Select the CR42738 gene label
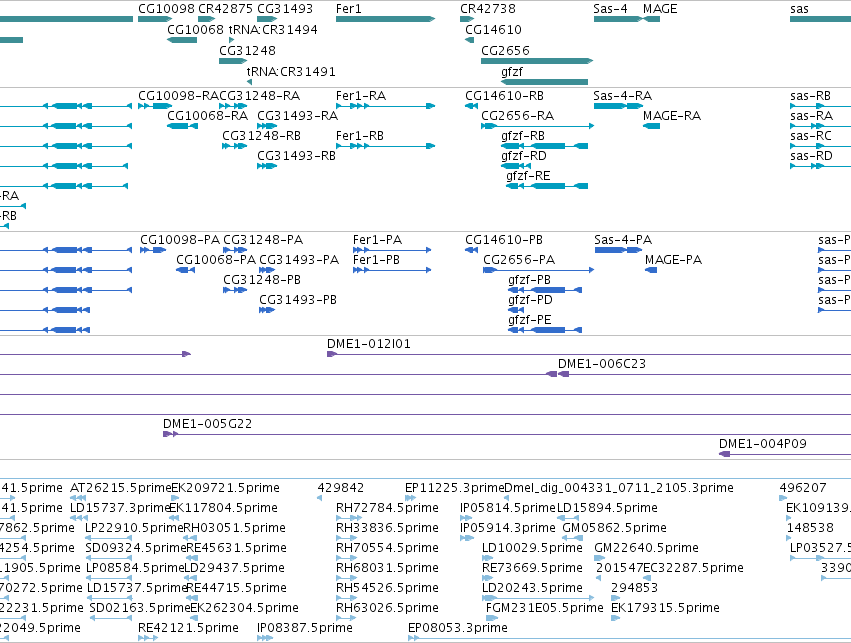This screenshot has height=643, width=851. click(x=488, y=9)
